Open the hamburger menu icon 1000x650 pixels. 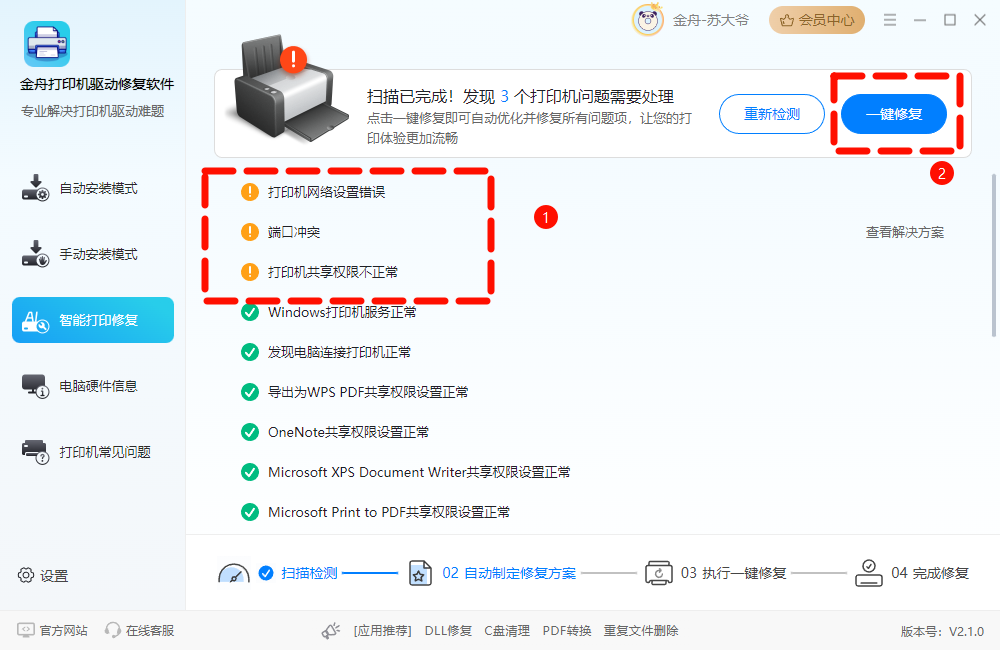(890, 20)
